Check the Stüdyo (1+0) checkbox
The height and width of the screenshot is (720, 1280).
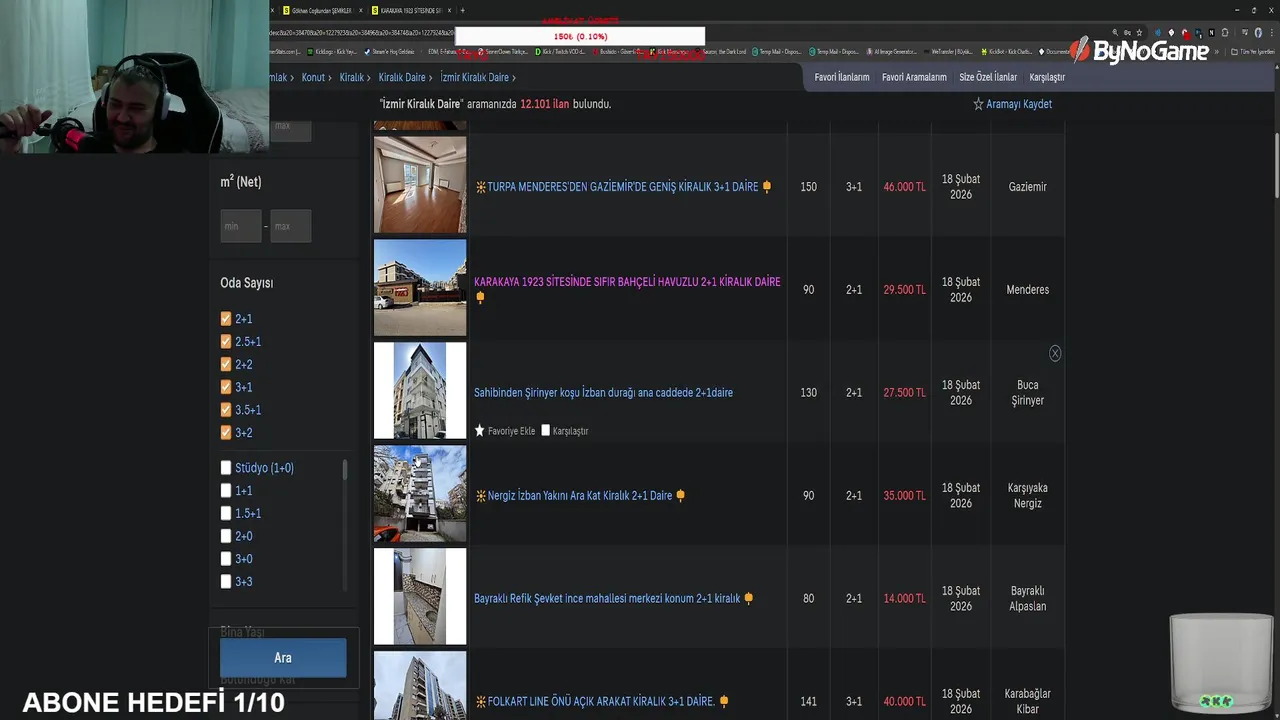pyautogui.click(x=226, y=468)
